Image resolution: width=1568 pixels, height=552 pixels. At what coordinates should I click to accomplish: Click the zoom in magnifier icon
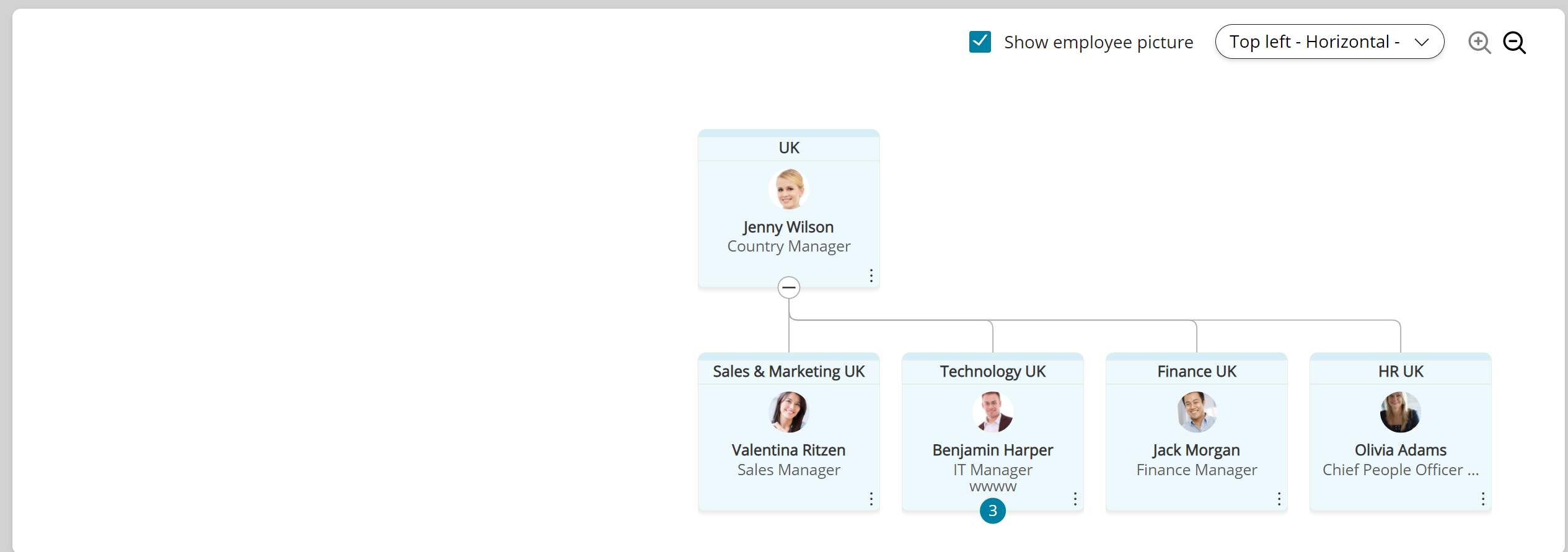1479,43
